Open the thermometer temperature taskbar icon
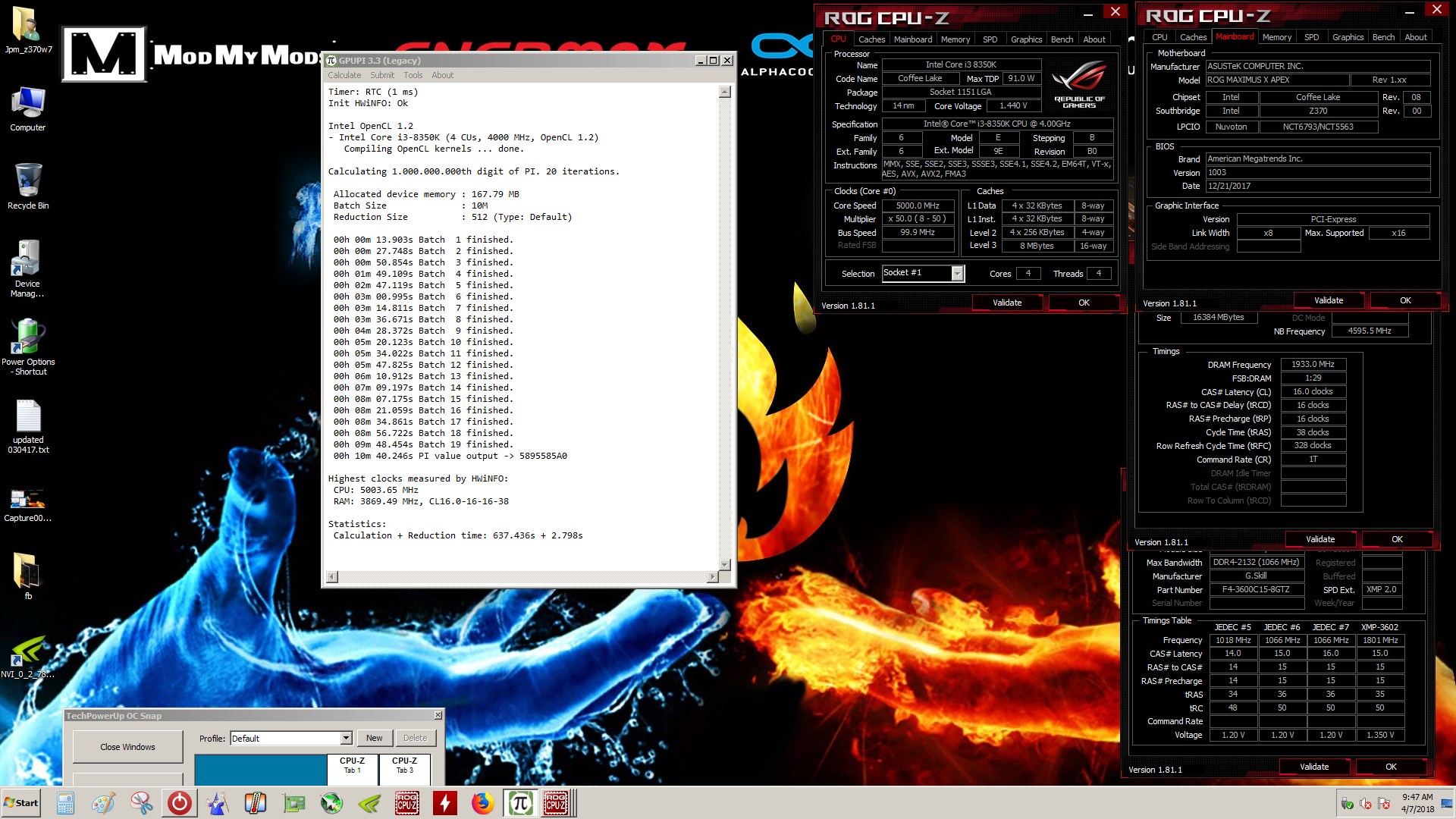This screenshot has width=1456, height=819. [x=256, y=803]
